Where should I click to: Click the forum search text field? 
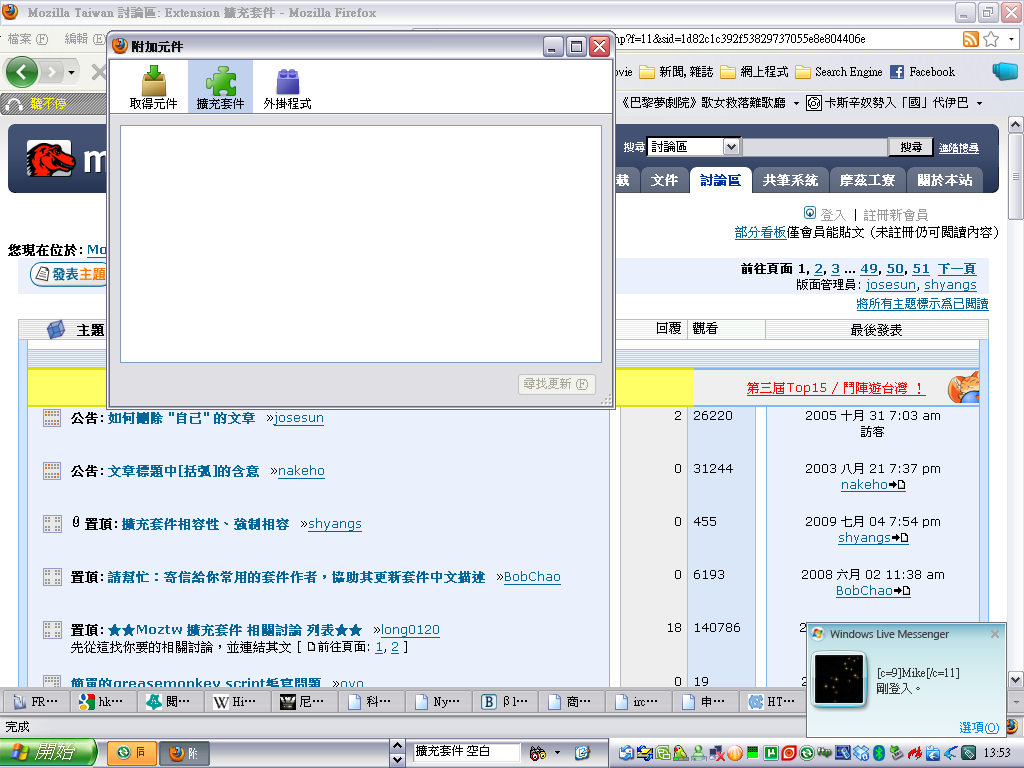tap(815, 147)
